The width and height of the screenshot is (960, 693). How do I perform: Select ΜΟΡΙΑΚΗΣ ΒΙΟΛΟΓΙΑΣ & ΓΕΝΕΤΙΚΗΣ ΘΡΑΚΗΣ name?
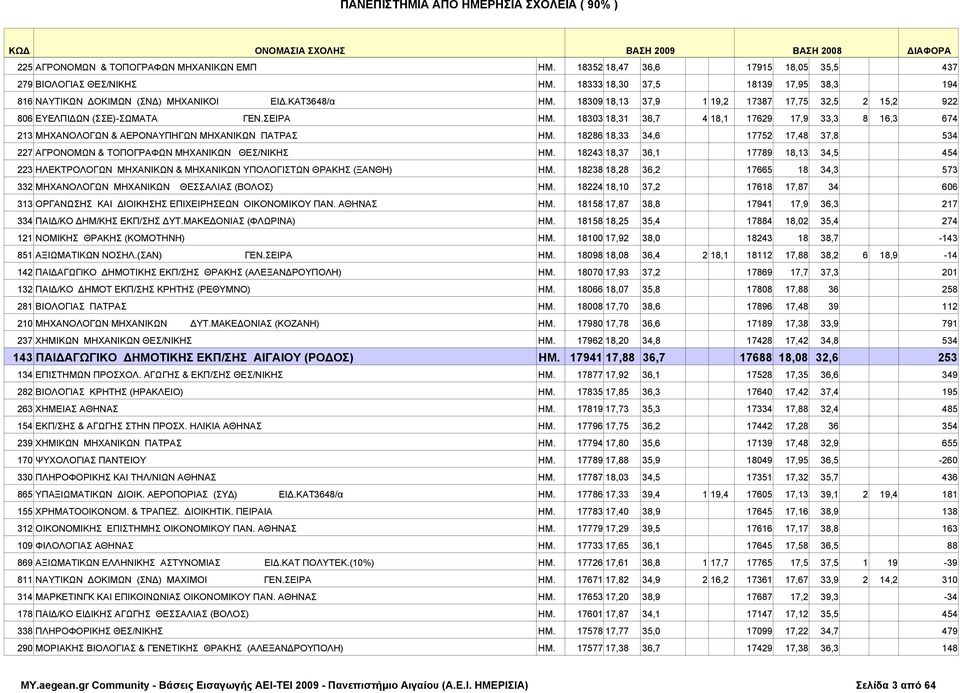click(190, 650)
